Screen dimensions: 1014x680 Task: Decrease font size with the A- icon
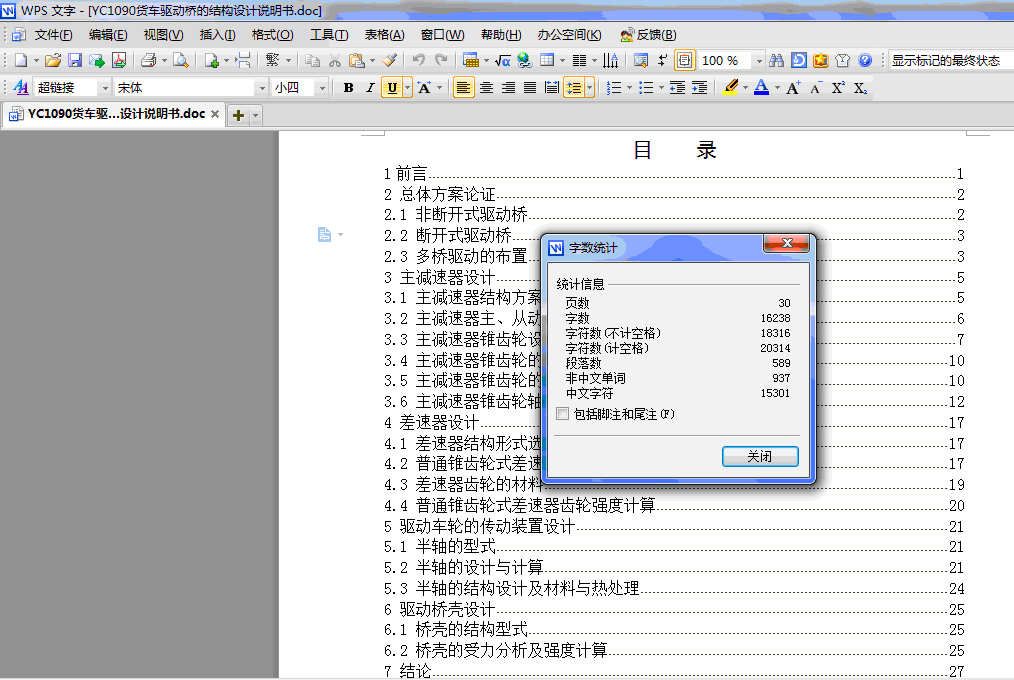coord(815,88)
